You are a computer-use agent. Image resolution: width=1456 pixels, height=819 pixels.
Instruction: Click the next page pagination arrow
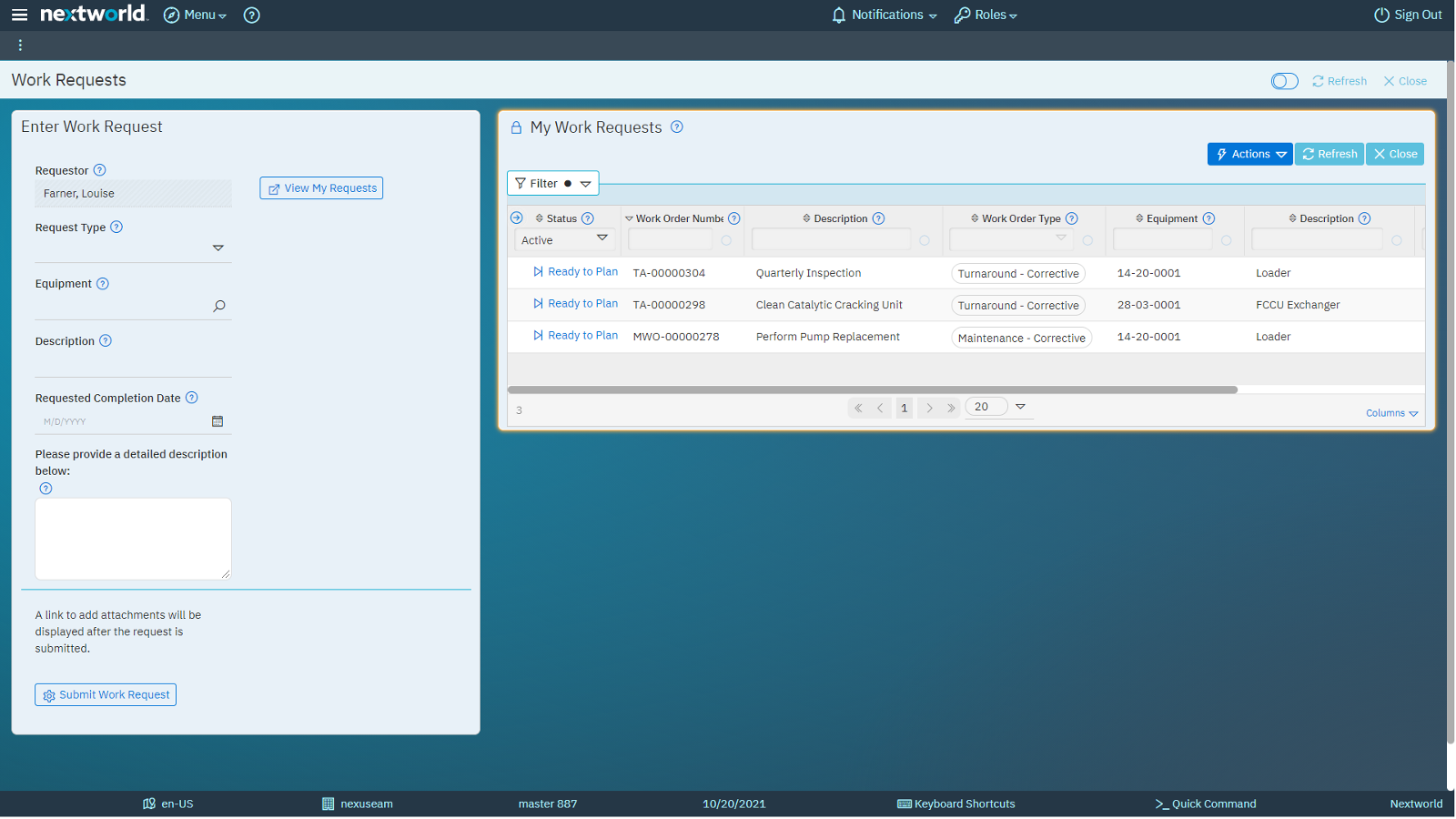pos(929,408)
